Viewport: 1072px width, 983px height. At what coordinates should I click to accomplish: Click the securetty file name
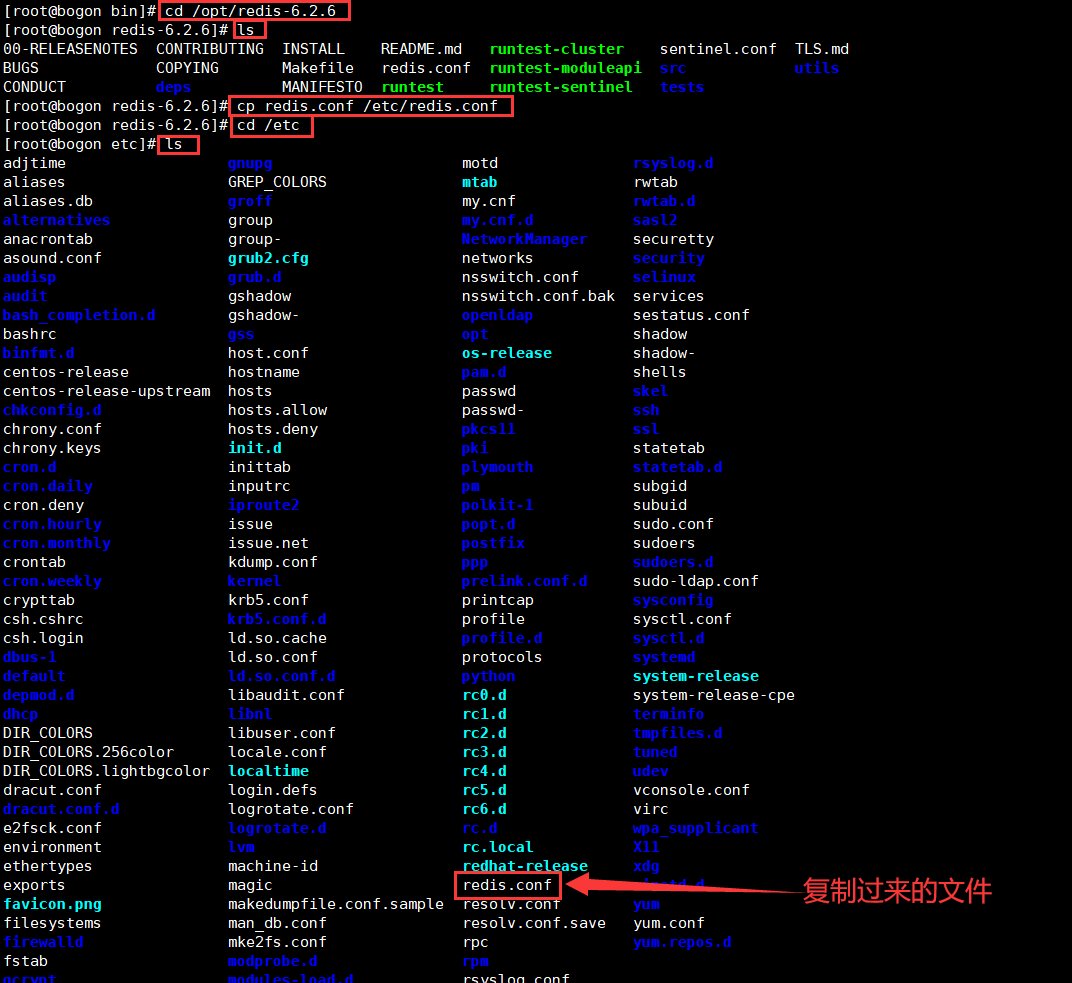673,239
